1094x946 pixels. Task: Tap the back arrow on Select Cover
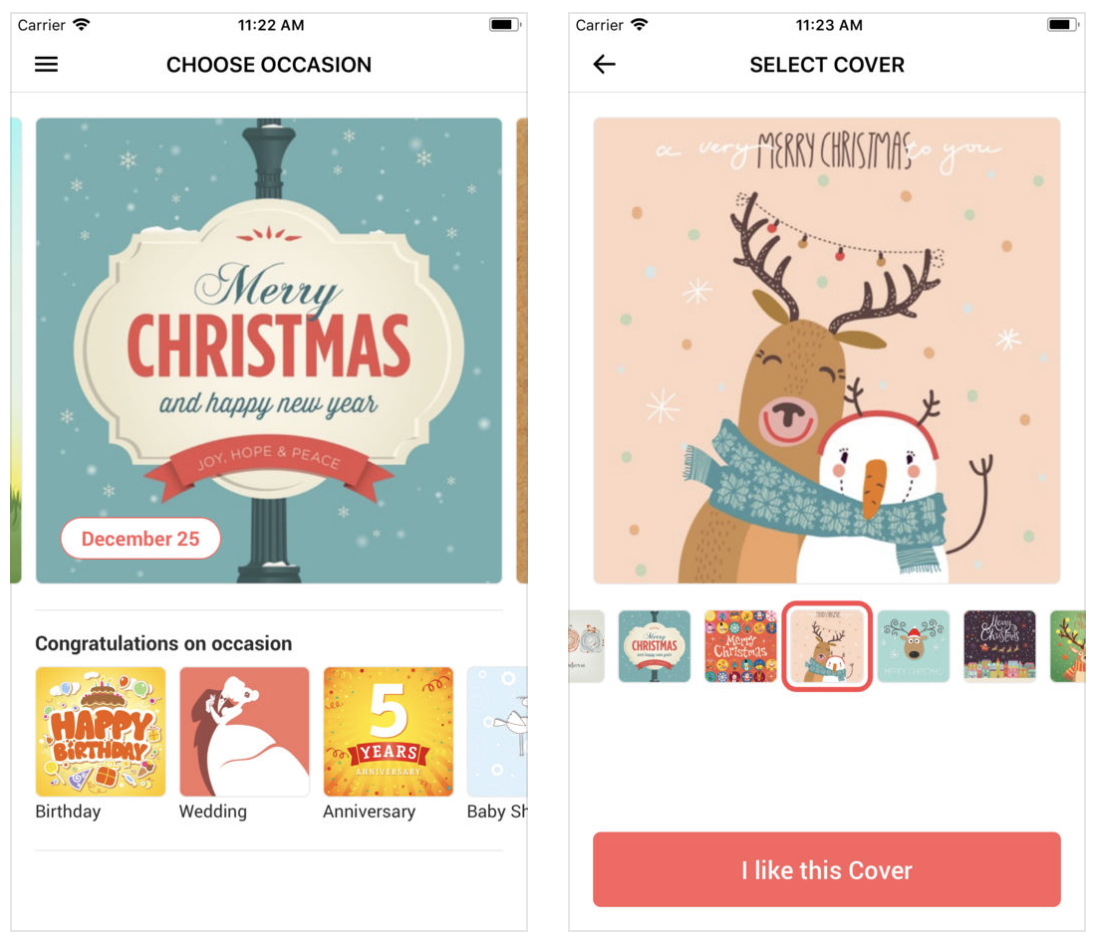604,65
